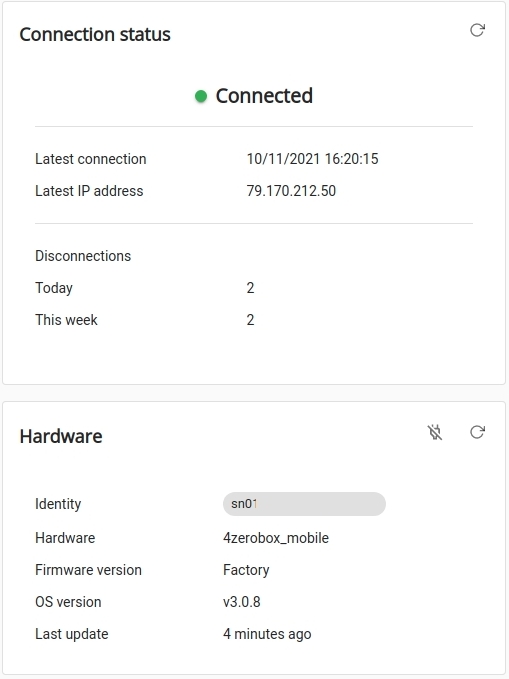Click the 4 minutes ago update time
This screenshot has width=509, height=679.
(x=267, y=634)
